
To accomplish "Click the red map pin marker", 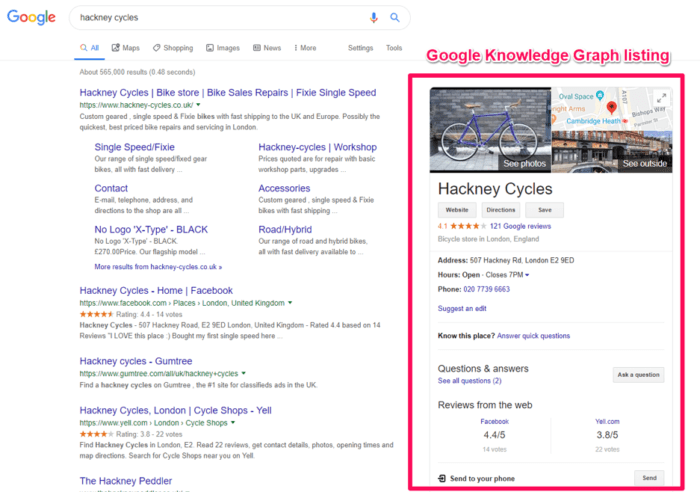I will tap(611, 106).
